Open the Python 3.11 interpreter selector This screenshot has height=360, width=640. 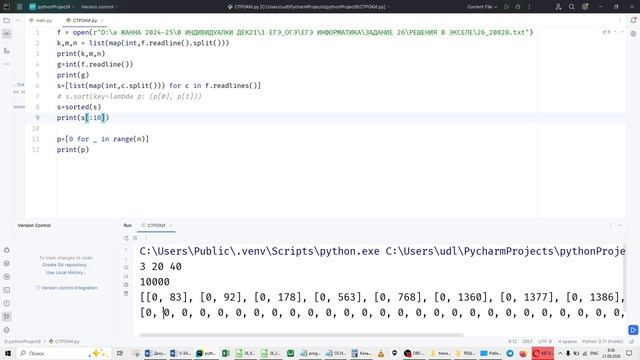pos(602,341)
